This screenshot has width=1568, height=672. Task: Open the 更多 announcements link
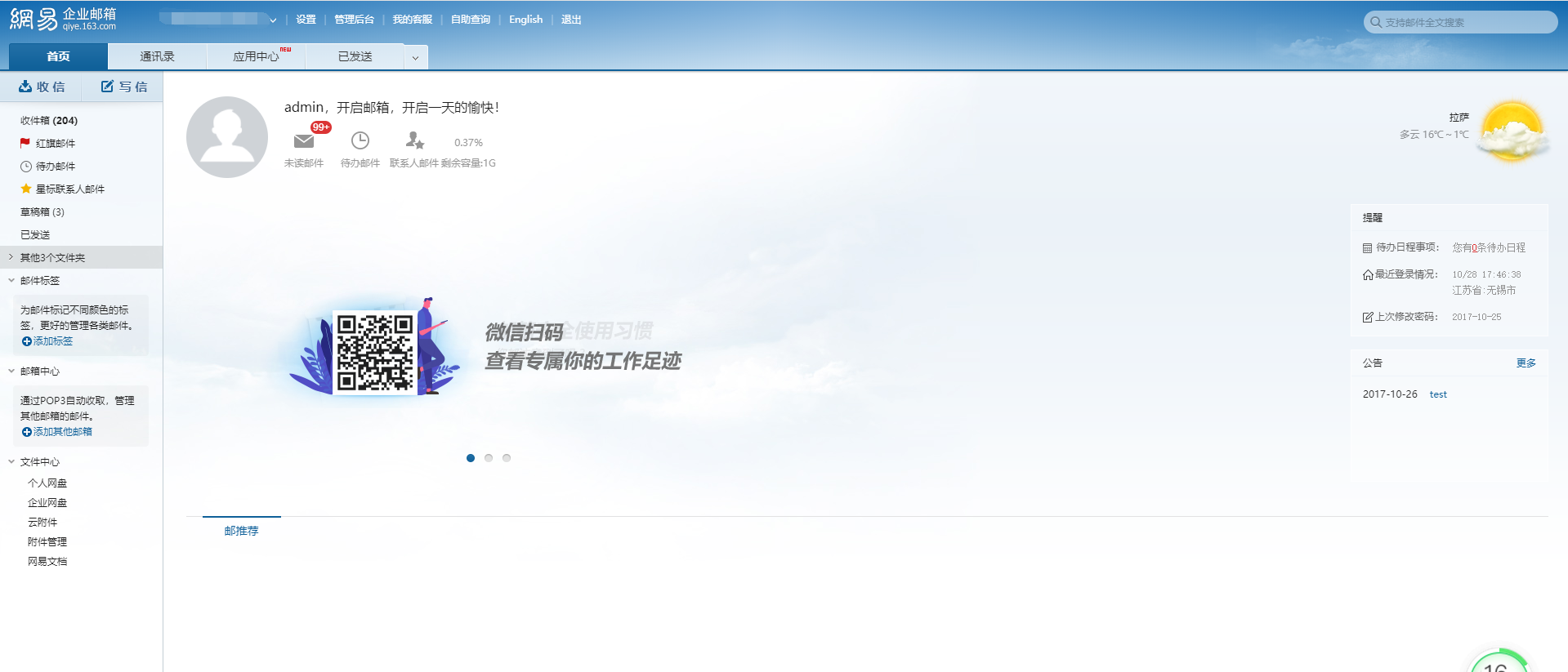coord(1526,363)
